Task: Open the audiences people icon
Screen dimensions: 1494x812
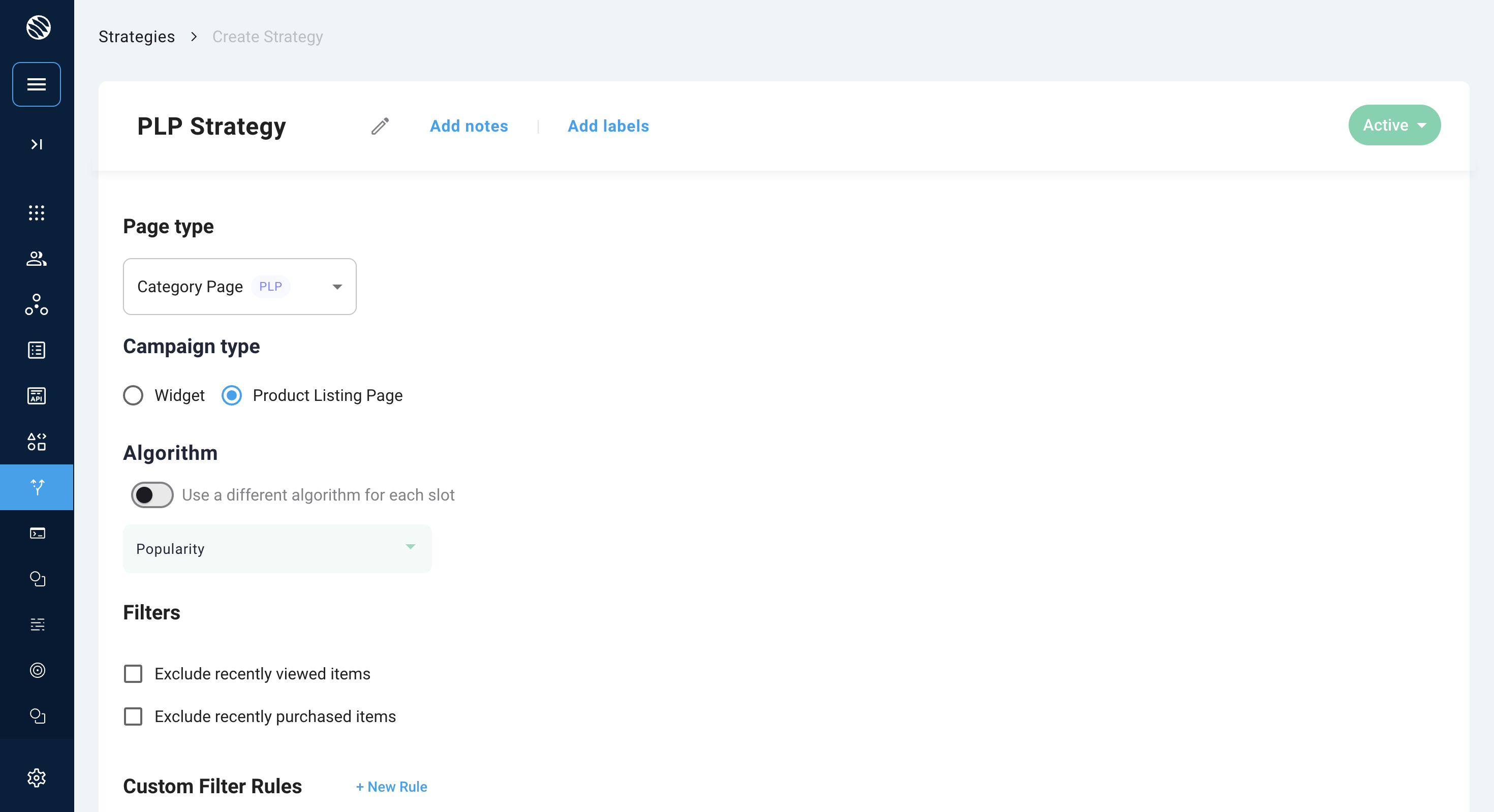Action: (x=37, y=259)
